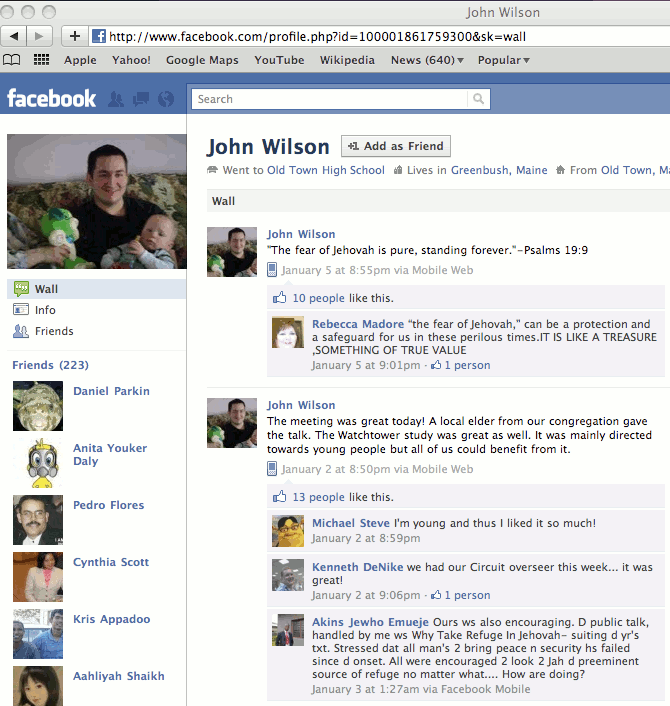Image resolution: width=670 pixels, height=706 pixels.
Task: Click thumbs-up icon beside 10 people
Action: 279,297
